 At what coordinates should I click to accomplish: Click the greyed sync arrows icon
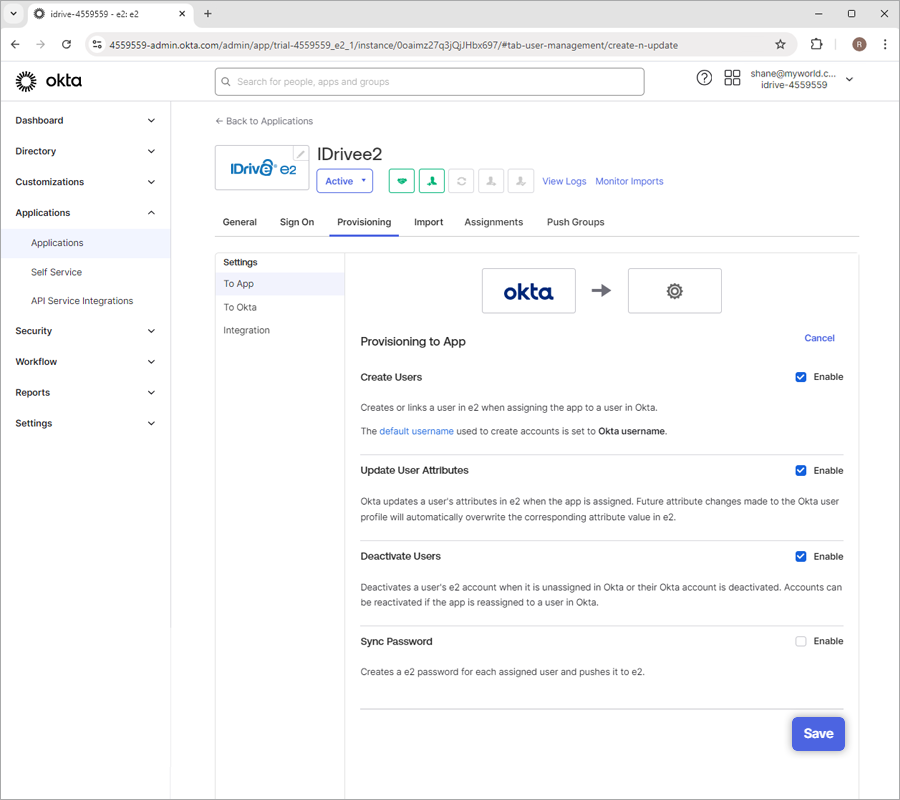(x=461, y=181)
